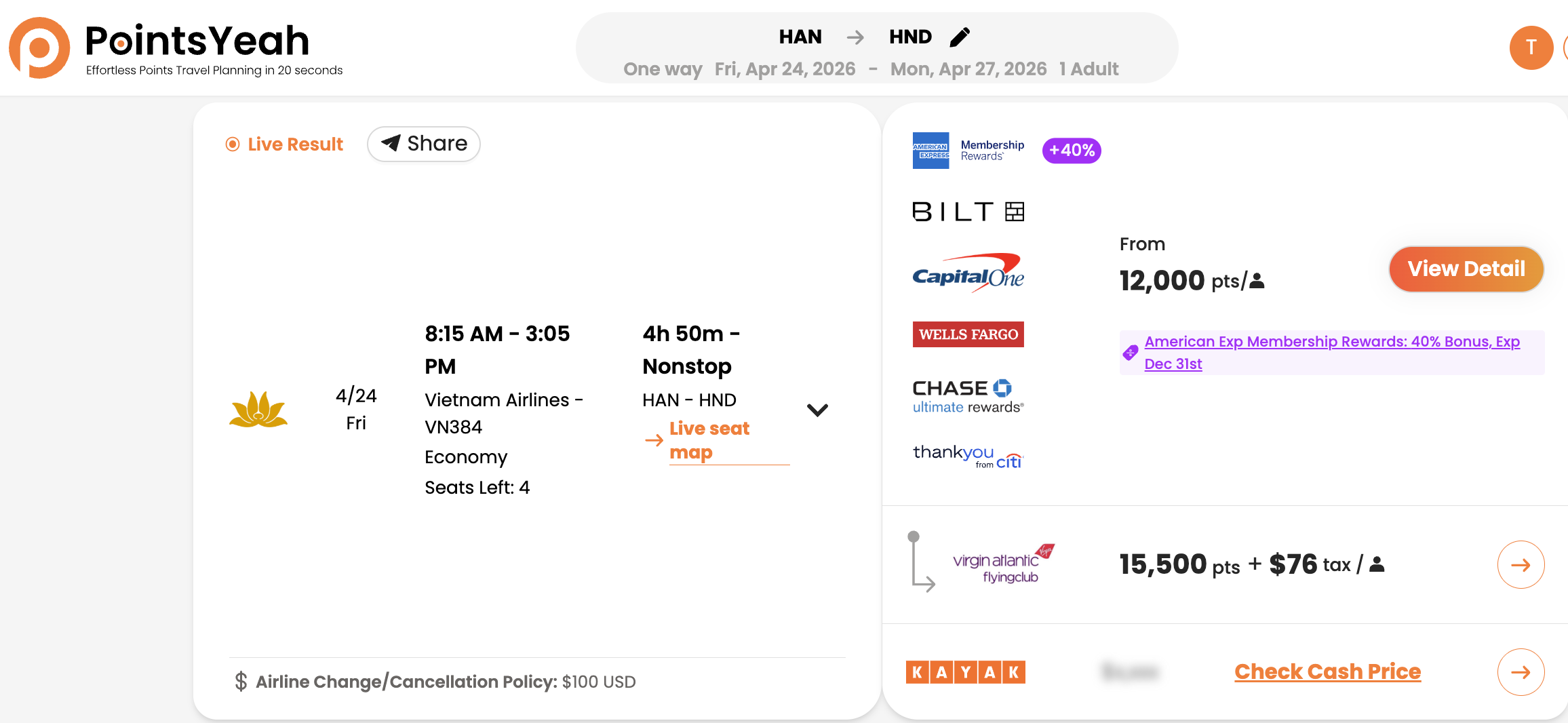
Task: Open the Live seat map link
Action: [x=709, y=440]
